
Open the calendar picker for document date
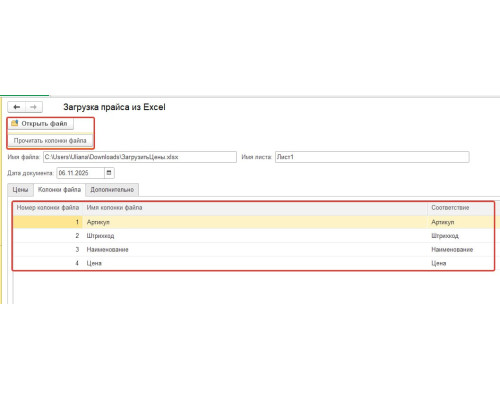tap(109, 173)
